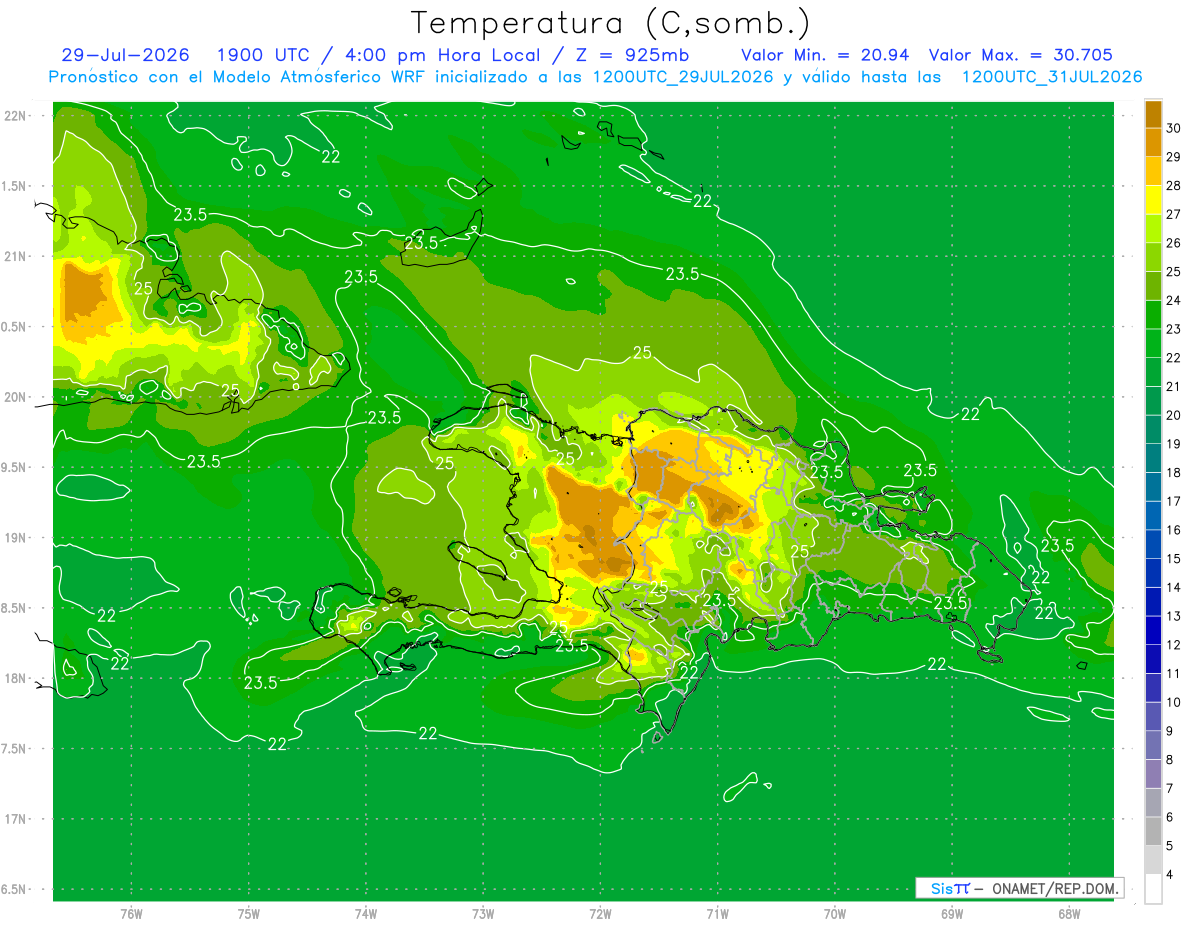Click the "7.5N" latitude axis label
Image resolution: width=1200 pixels, height=927 pixels.
pos(14,750)
